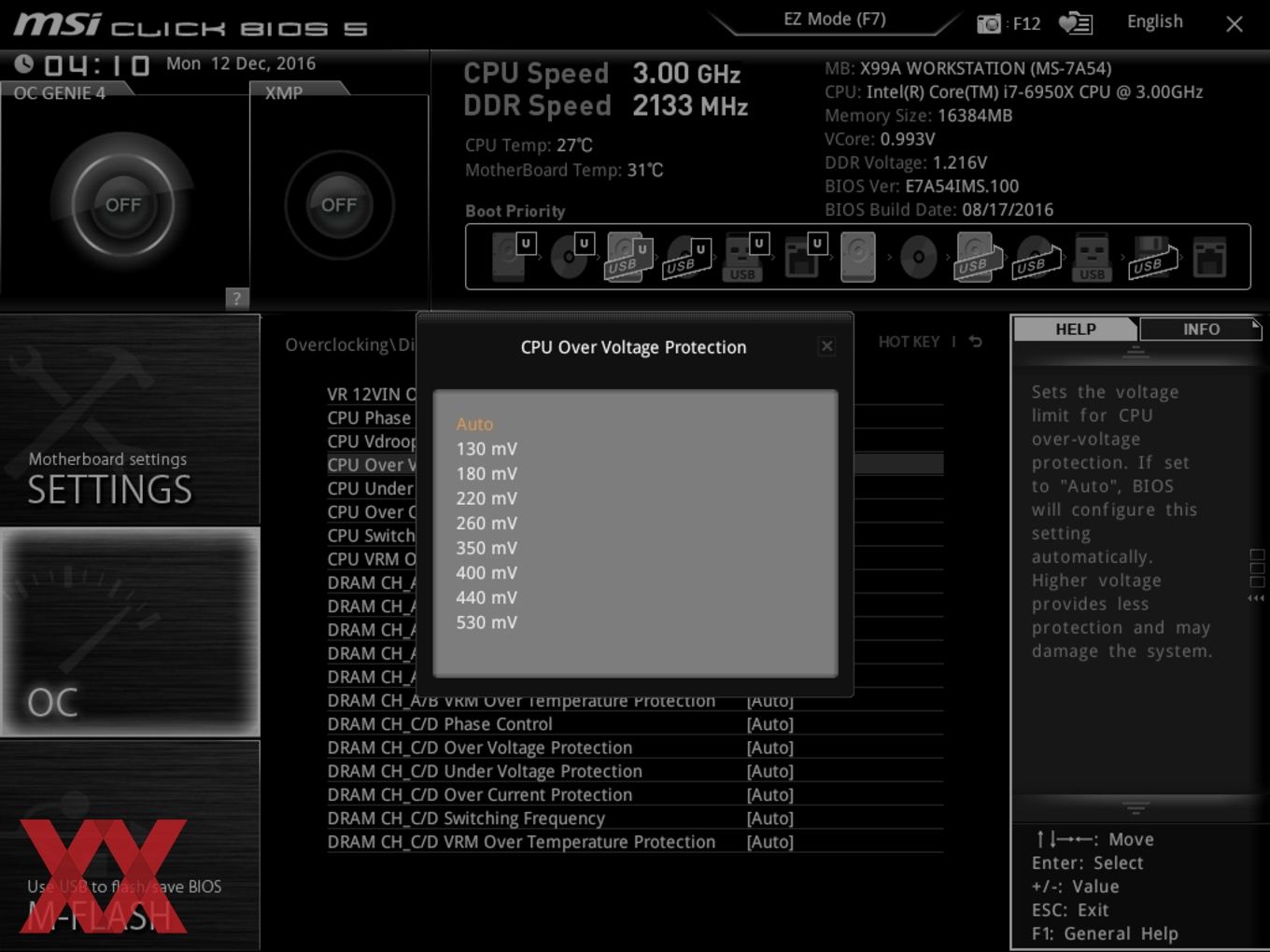Viewport: 1270px width, 952px height.
Task: Switch to the INFO tab
Action: (1201, 329)
